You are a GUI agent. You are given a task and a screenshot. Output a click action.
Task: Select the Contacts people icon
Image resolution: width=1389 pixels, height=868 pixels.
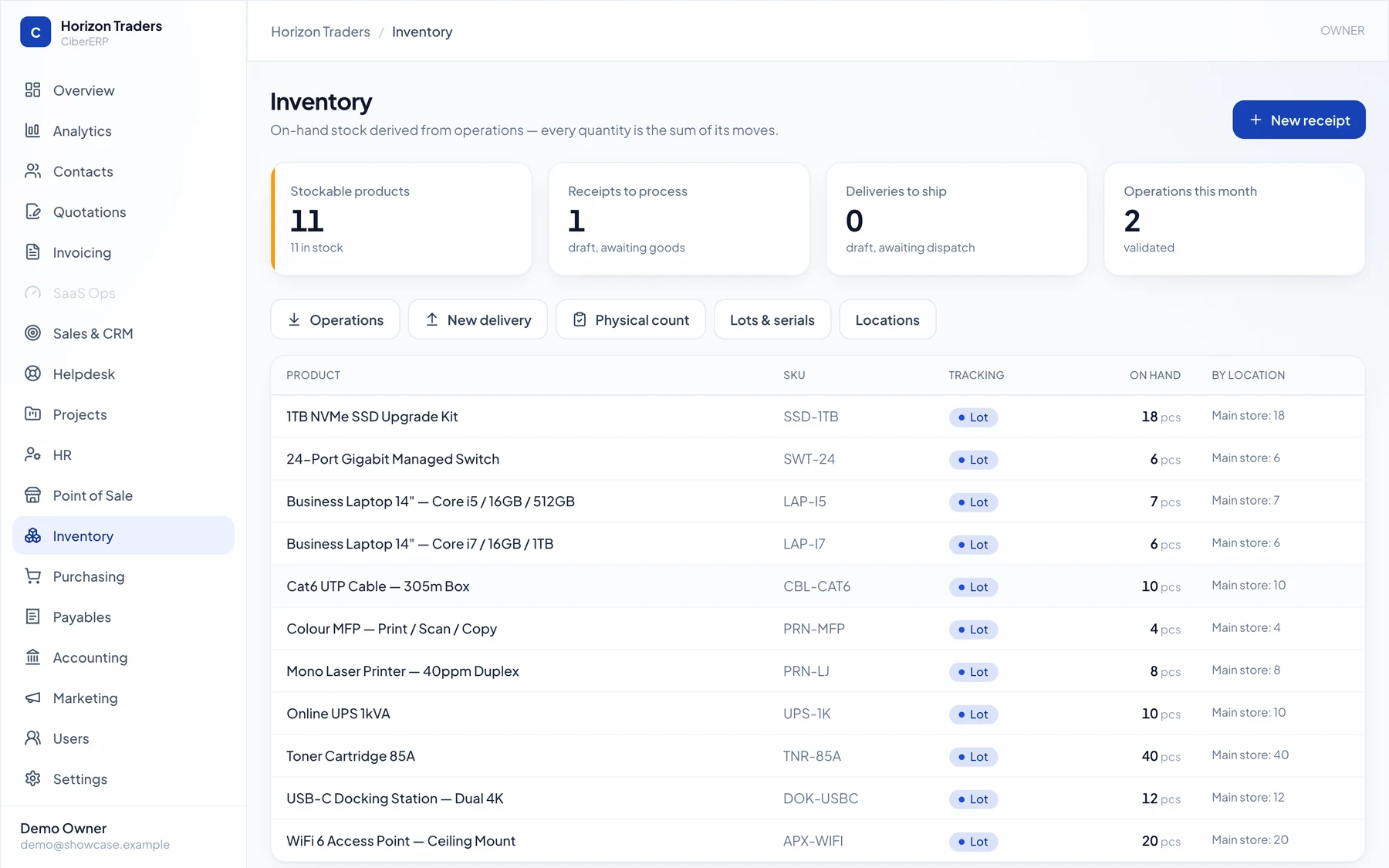point(32,171)
